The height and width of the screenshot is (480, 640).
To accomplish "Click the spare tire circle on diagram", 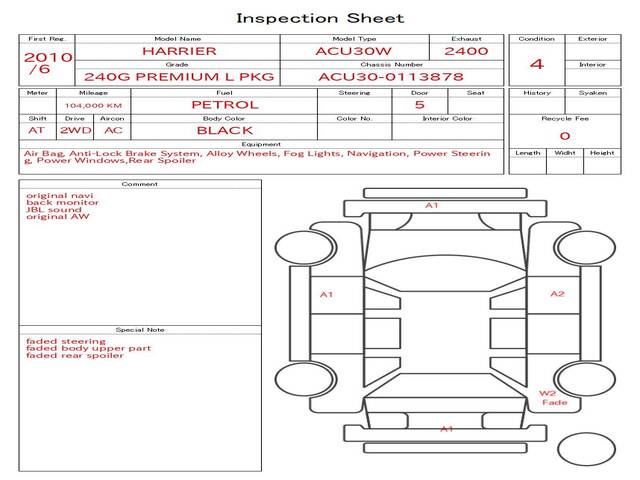I will (587, 449).
